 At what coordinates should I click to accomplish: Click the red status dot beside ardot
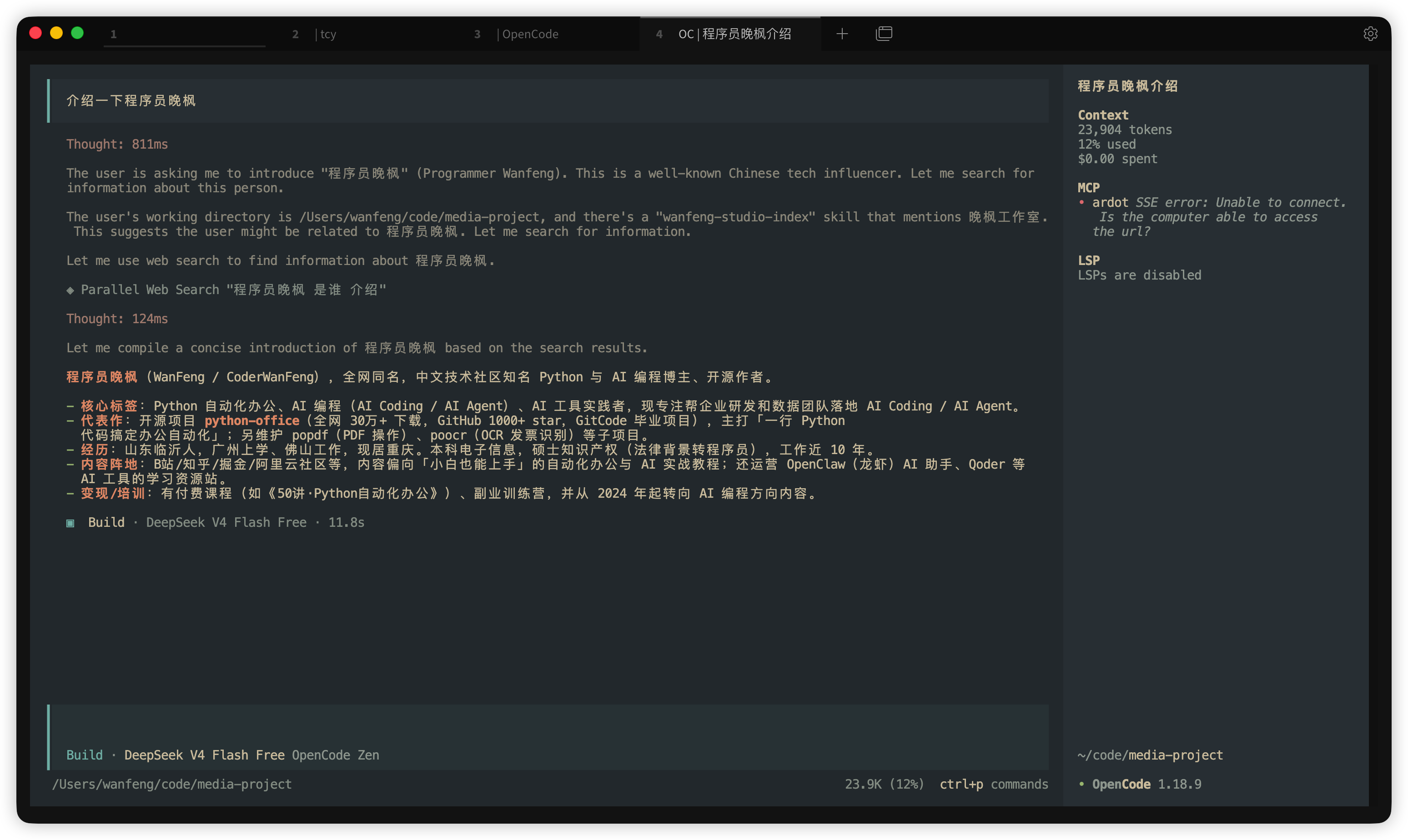[1081, 202]
